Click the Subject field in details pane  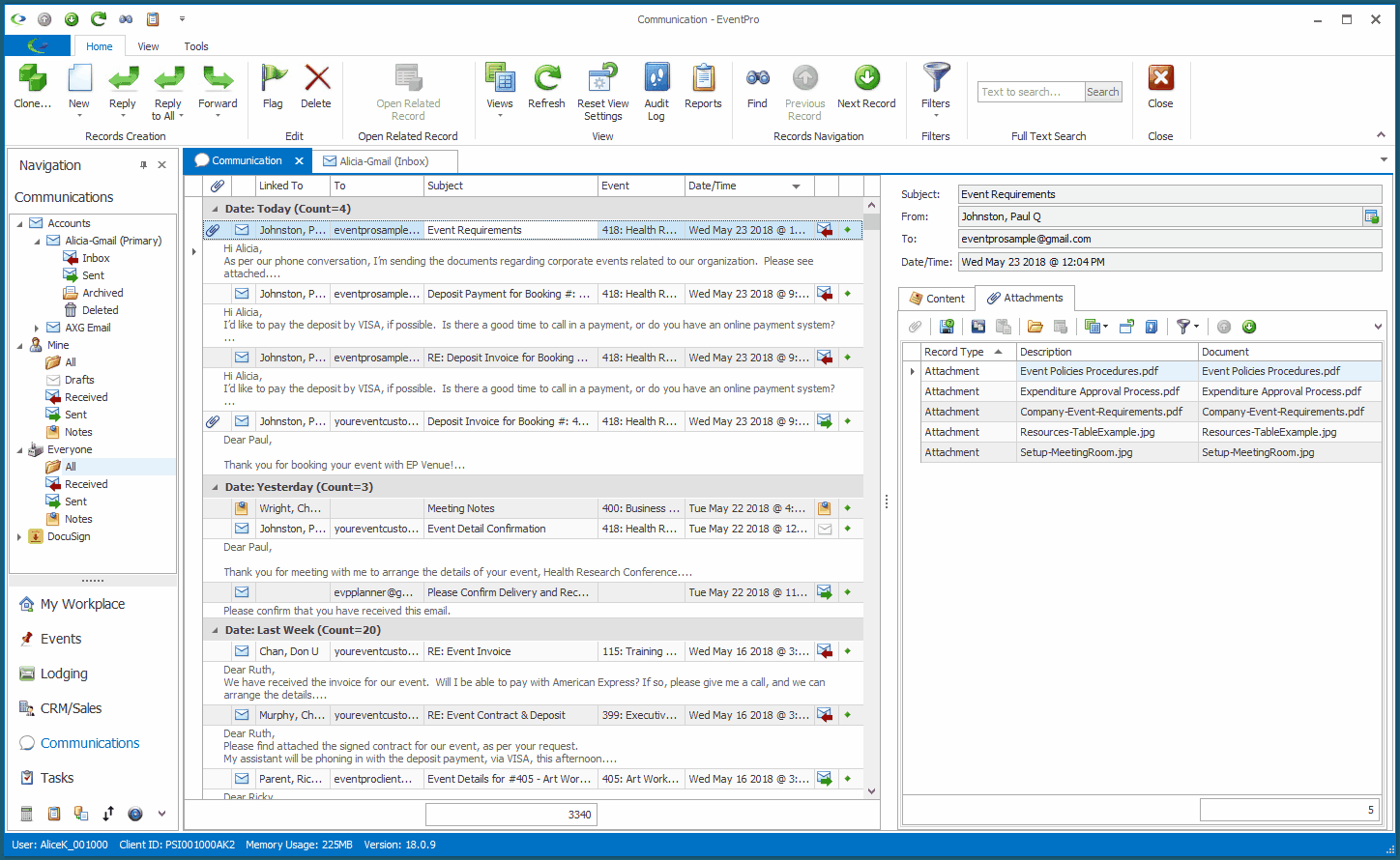point(1170,194)
